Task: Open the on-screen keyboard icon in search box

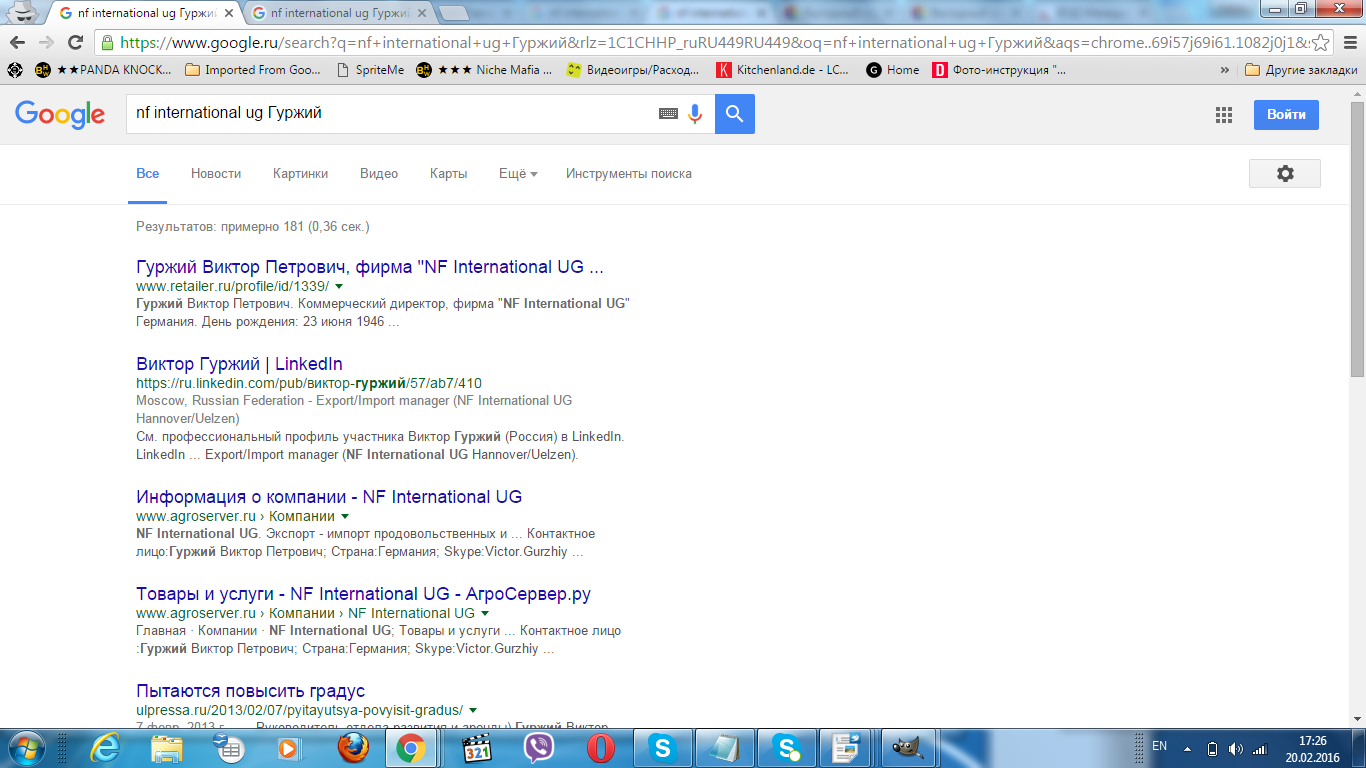Action: (668, 114)
